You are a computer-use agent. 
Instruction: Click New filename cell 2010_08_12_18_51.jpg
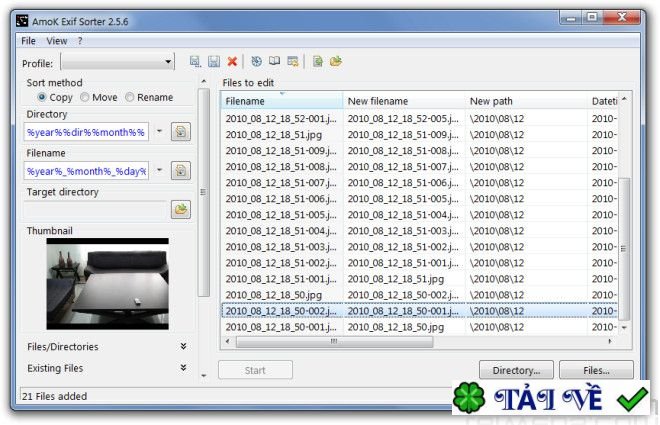pos(396,279)
